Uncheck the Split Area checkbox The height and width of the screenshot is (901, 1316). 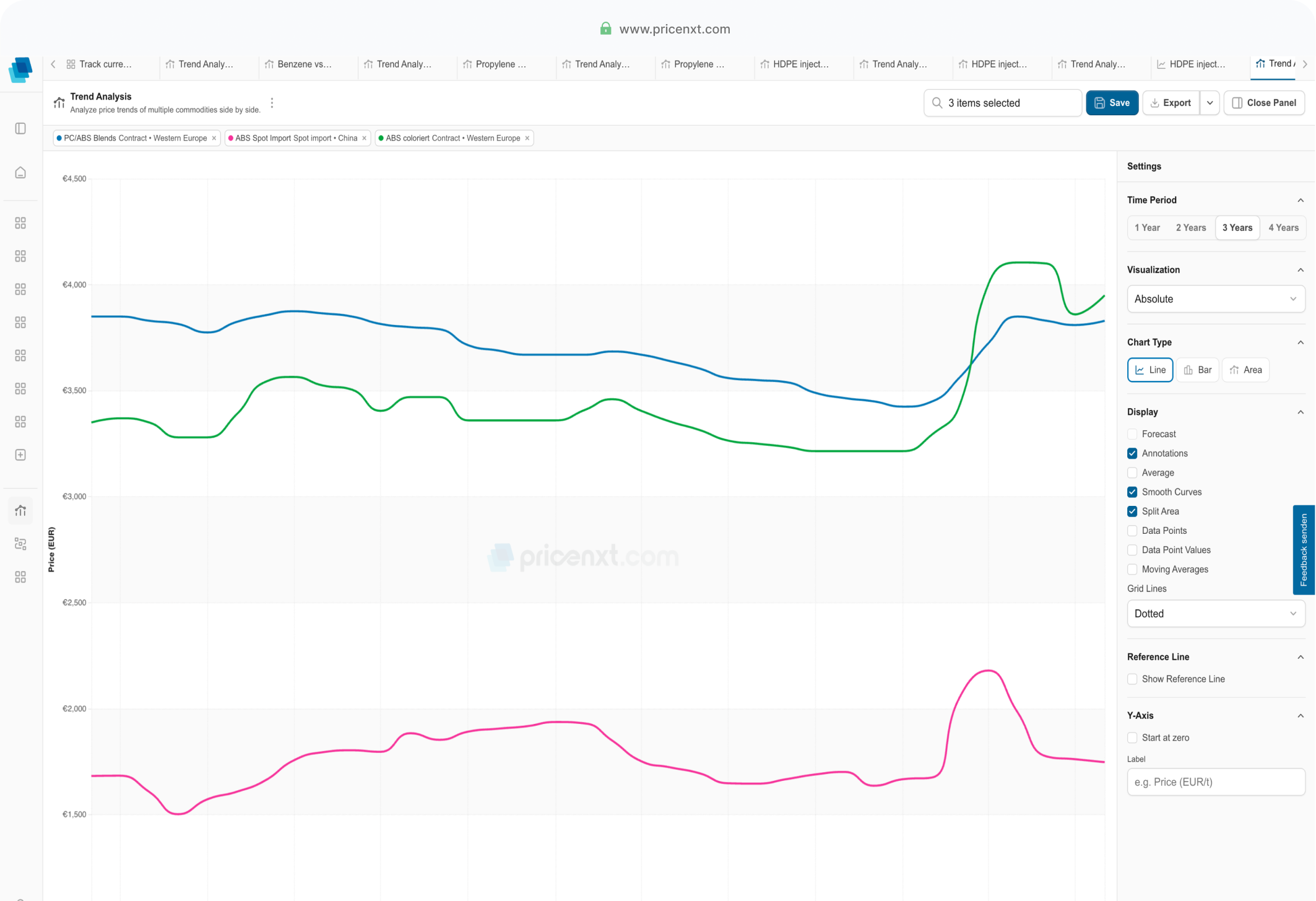[x=1132, y=511]
